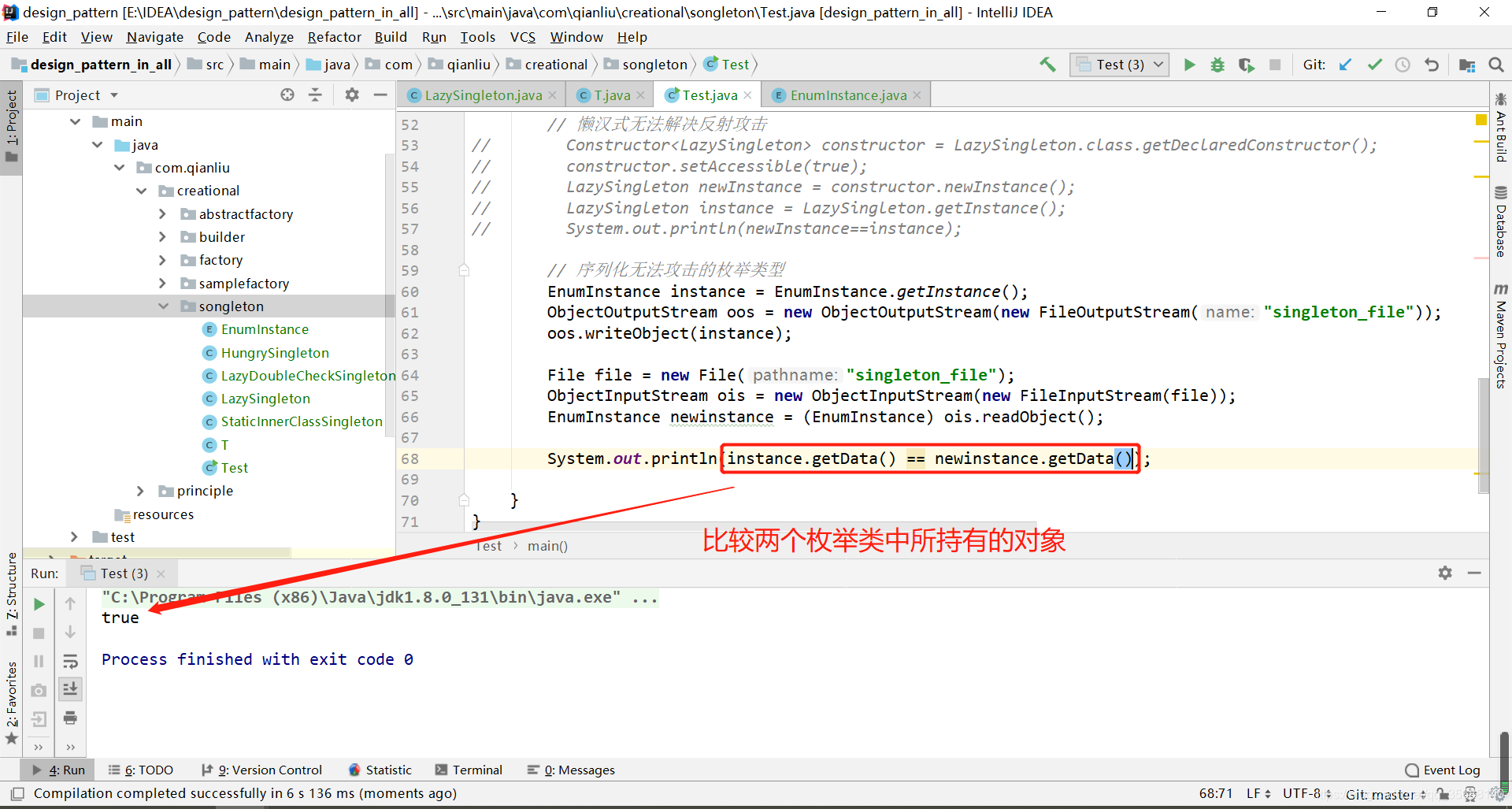Switch to LazySingleton.java tab
1512x809 pixels.
coord(483,95)
